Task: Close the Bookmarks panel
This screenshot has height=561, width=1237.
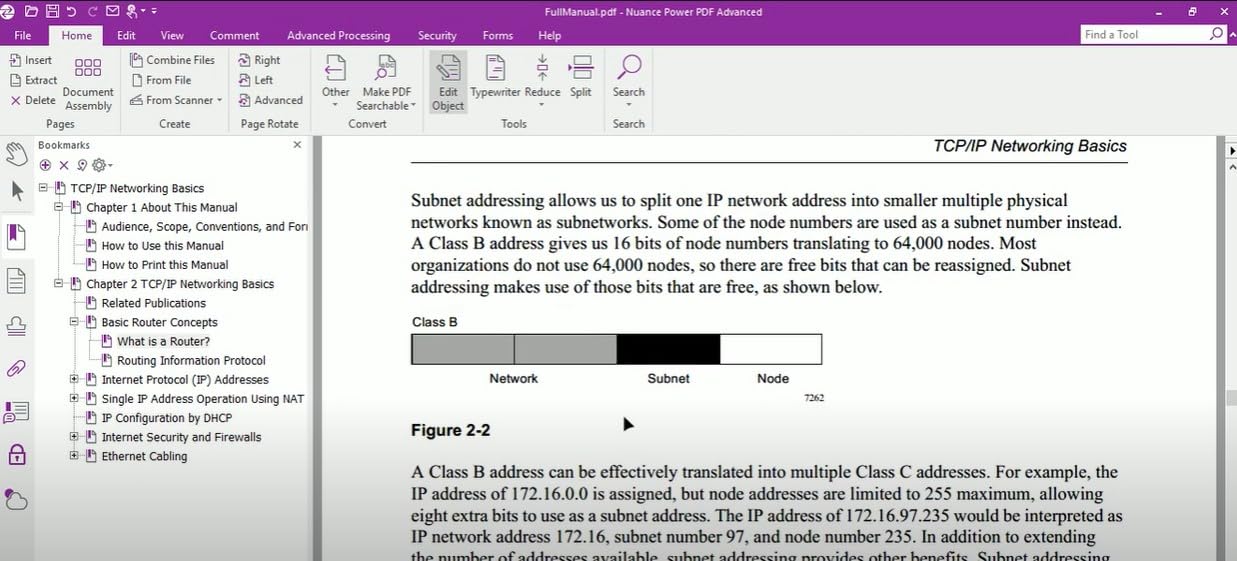Action: 297,145
